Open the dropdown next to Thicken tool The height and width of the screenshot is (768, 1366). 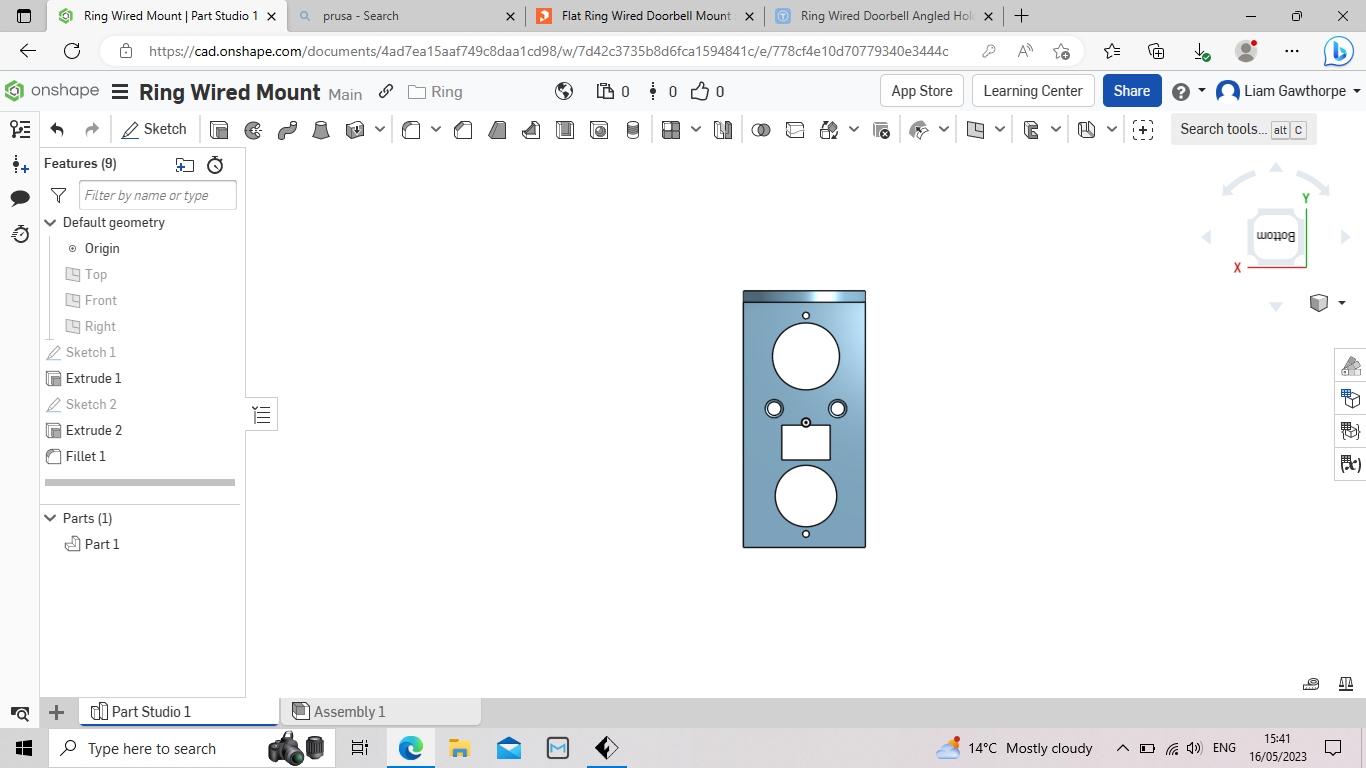point(380,130)
